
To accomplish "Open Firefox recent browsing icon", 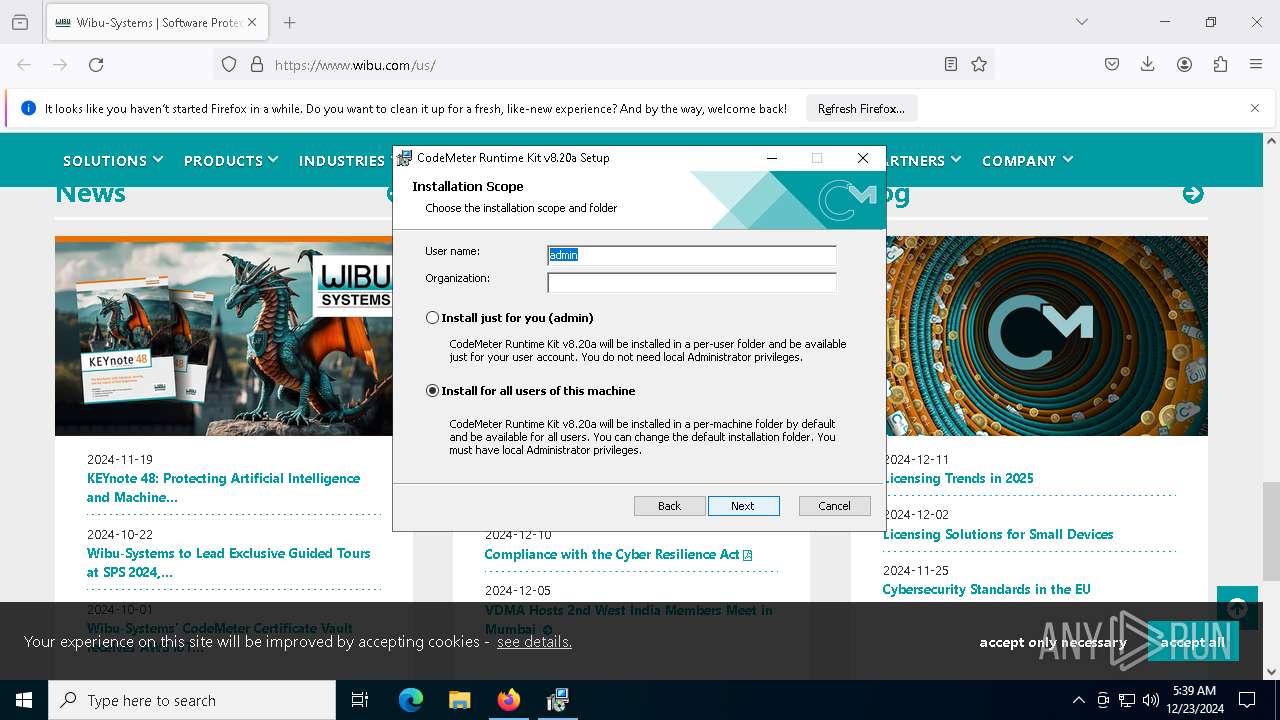I will 20,22.
